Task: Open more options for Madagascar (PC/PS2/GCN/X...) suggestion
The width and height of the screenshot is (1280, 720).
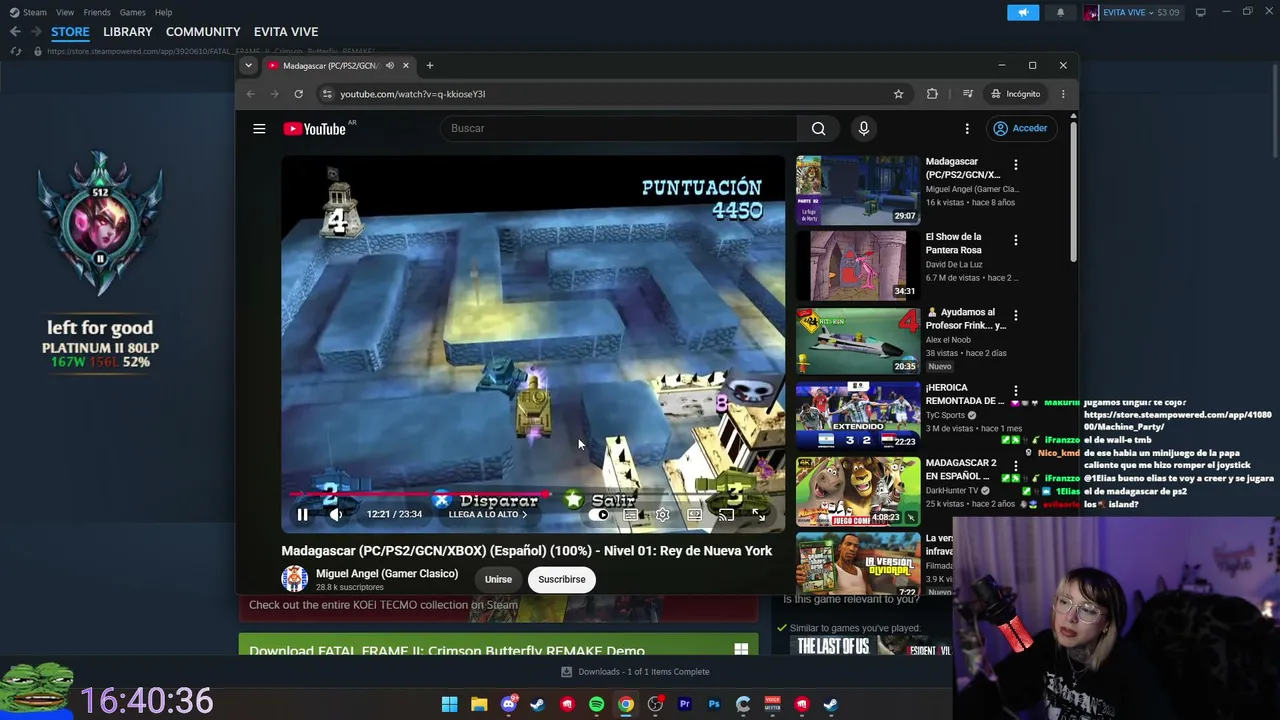Action: click(1016, 165)
